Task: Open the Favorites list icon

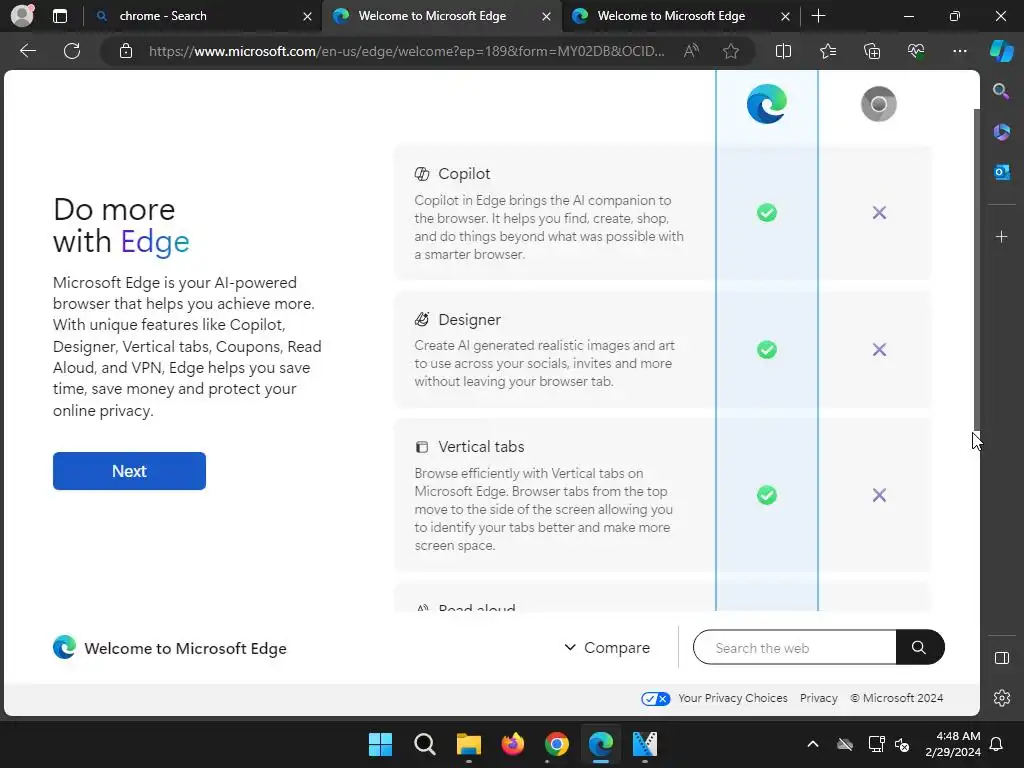Action: 827,51
